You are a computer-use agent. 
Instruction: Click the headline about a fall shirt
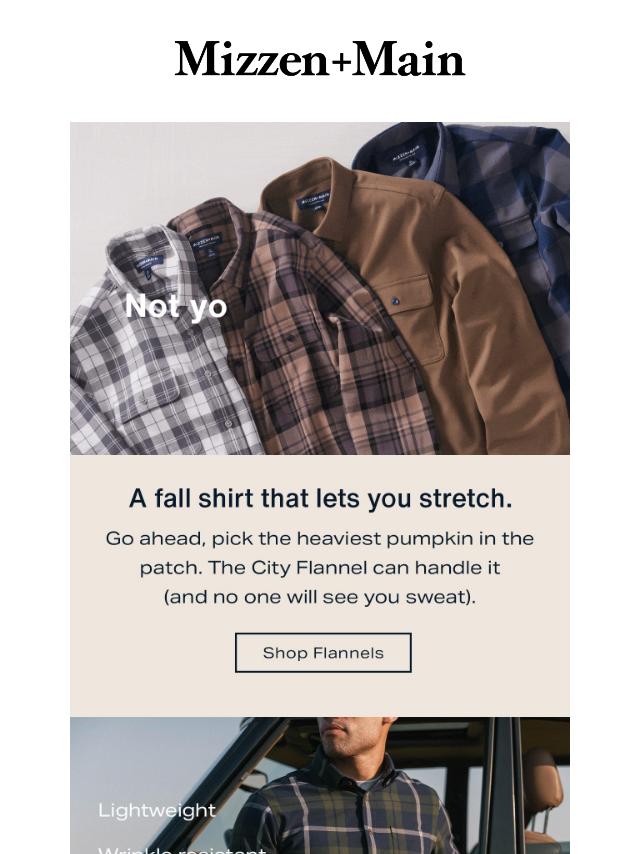320,499
